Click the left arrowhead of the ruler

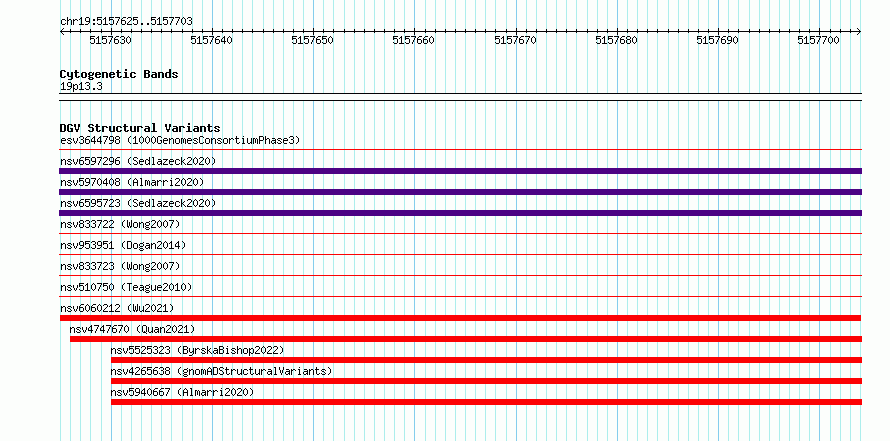pos(62,32)
